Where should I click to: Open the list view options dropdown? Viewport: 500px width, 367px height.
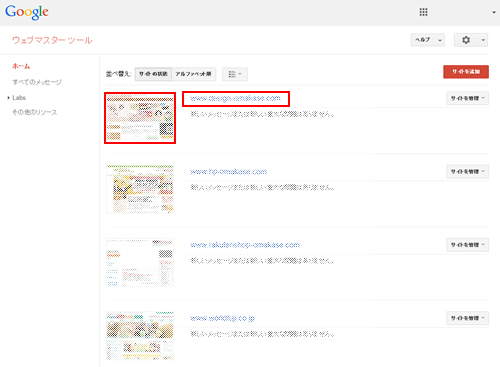click(235, 74)
